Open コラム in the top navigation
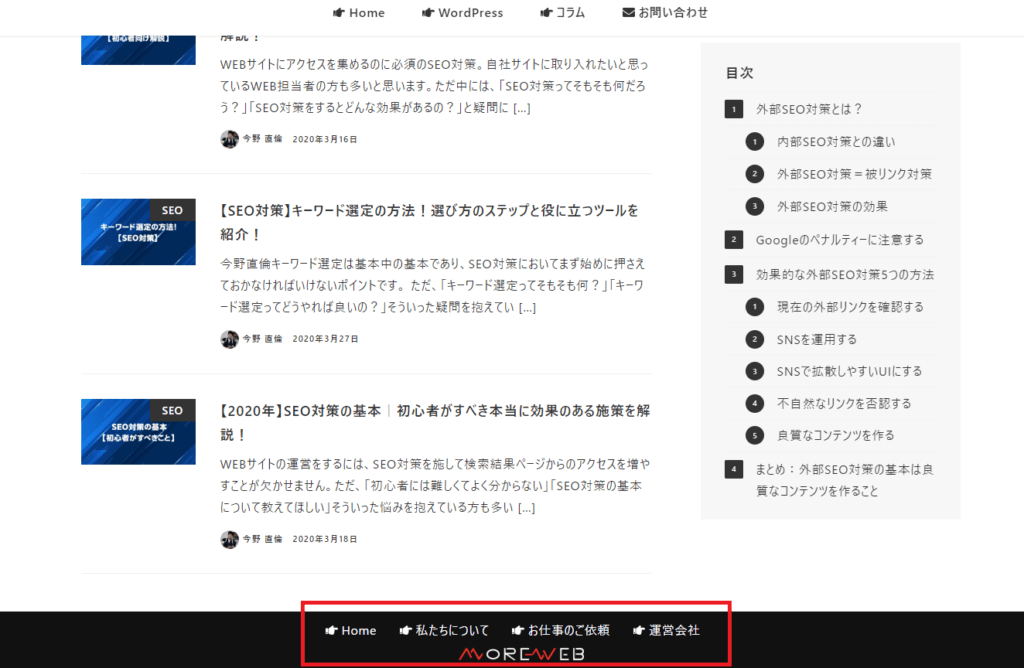 click(570, 12)
